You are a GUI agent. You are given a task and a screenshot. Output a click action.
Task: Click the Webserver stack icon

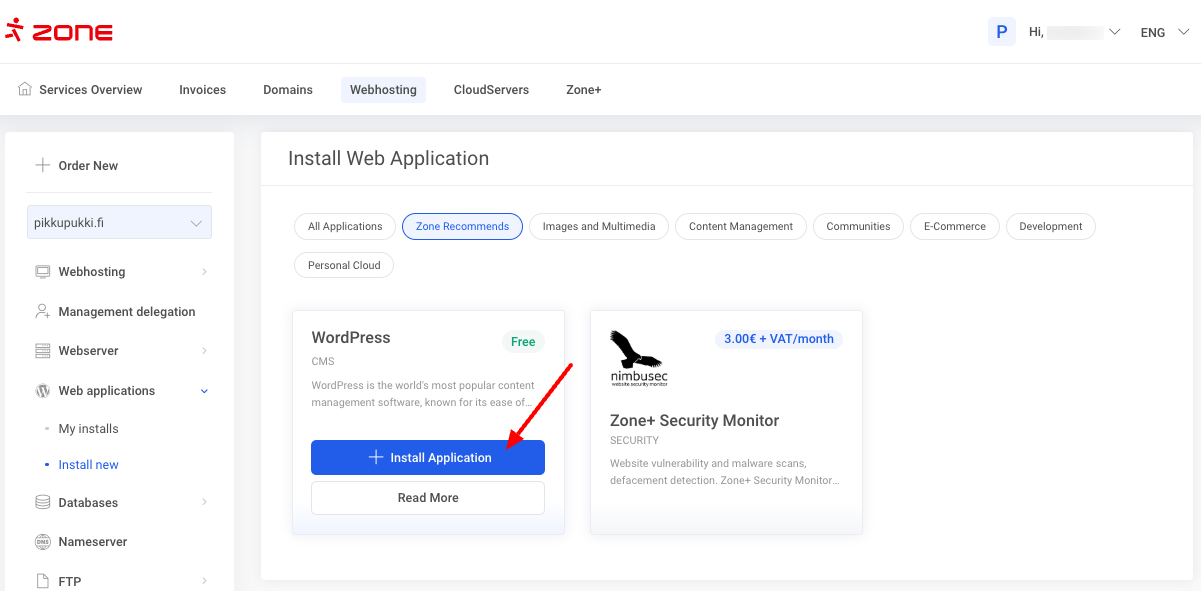point(42,351)
